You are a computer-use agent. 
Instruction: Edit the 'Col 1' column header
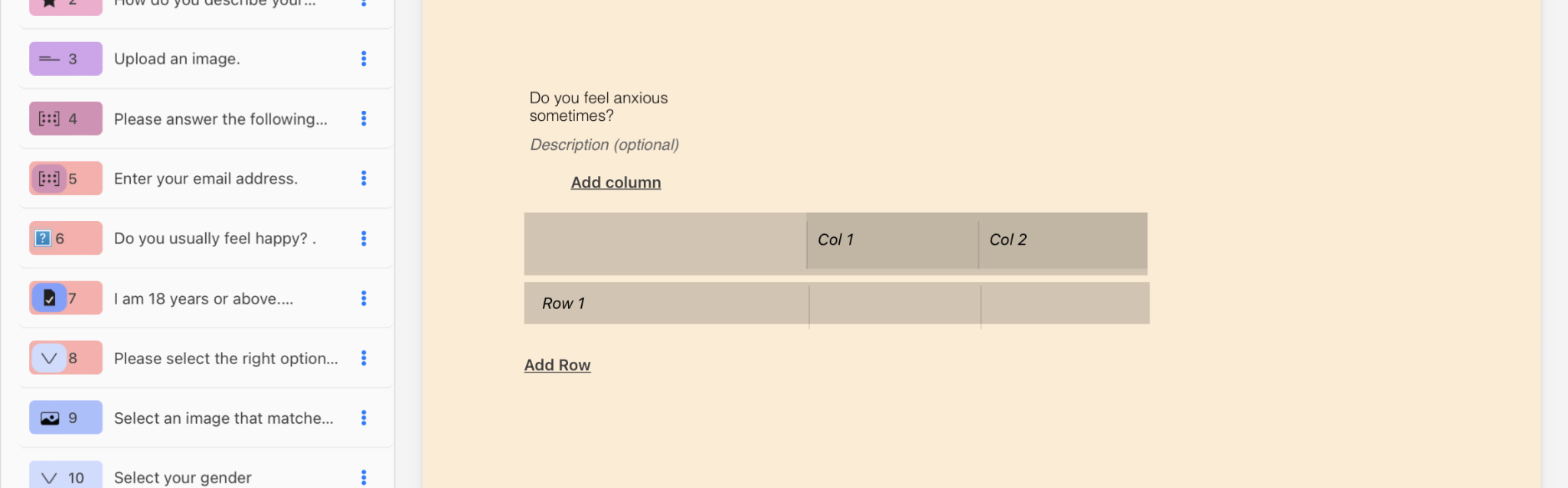point(835,240)
